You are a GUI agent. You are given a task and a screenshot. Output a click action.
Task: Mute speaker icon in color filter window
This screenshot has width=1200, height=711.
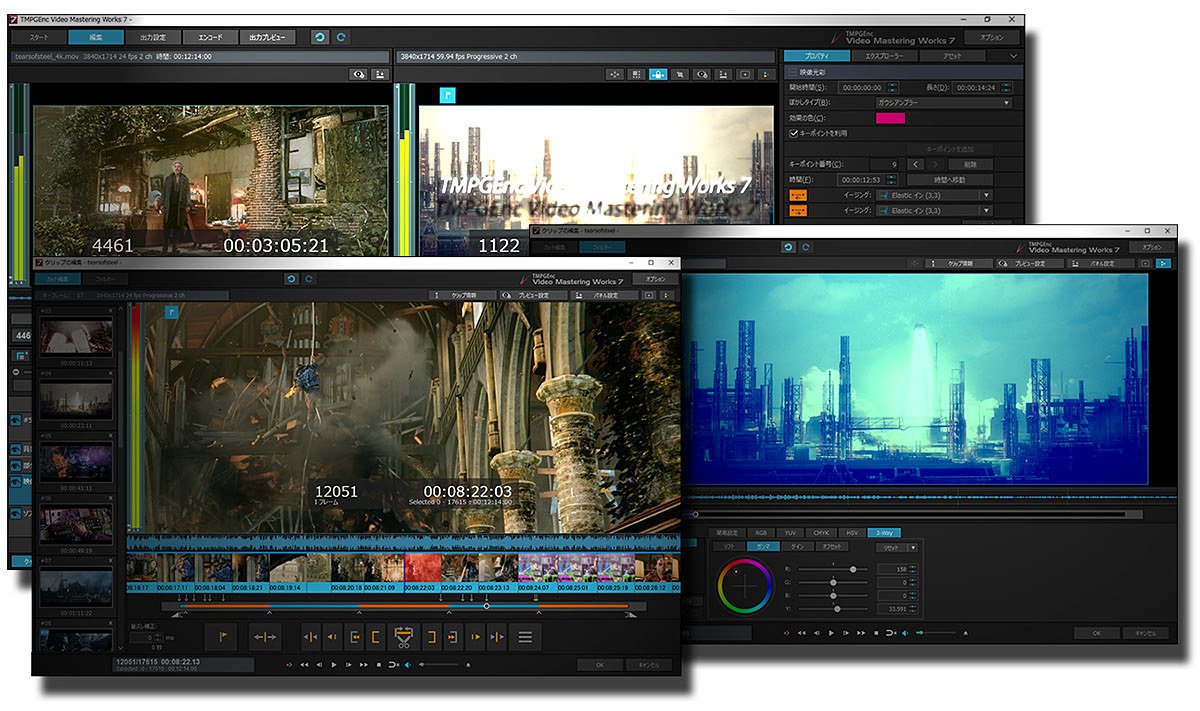tap(905, 633)
